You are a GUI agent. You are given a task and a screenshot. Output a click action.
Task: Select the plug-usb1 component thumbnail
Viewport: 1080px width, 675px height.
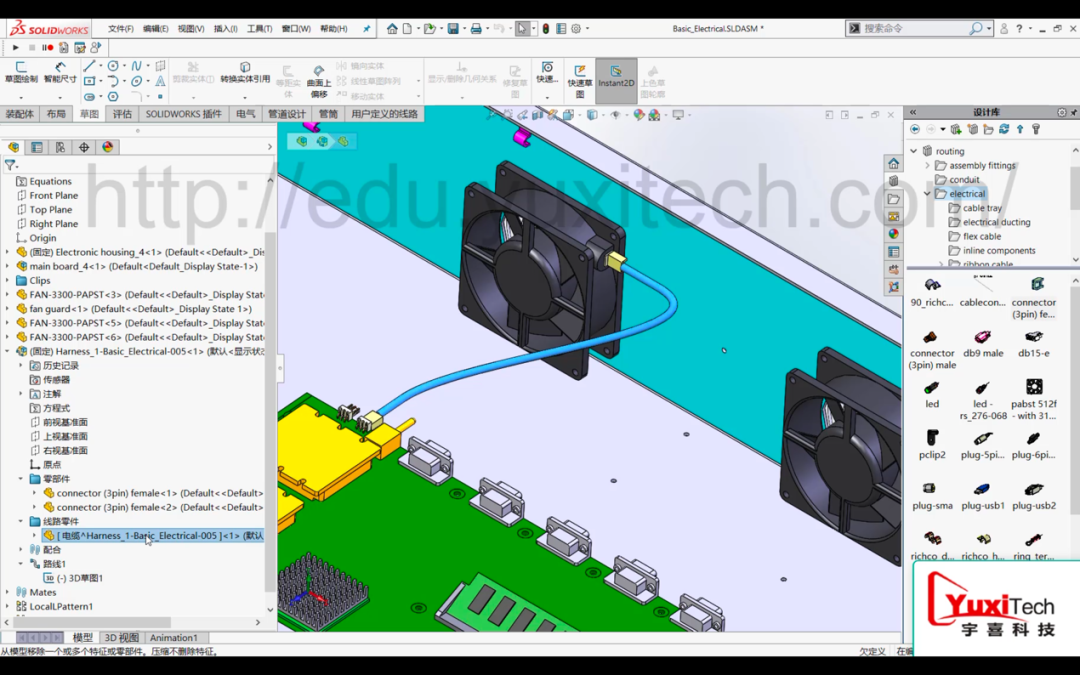click(x=983, y=496)
